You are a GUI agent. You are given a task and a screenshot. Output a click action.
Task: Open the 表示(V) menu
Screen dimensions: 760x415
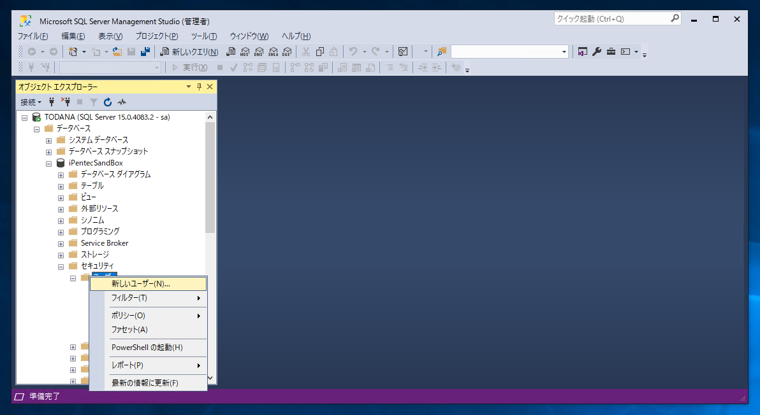tap(111, 36)
